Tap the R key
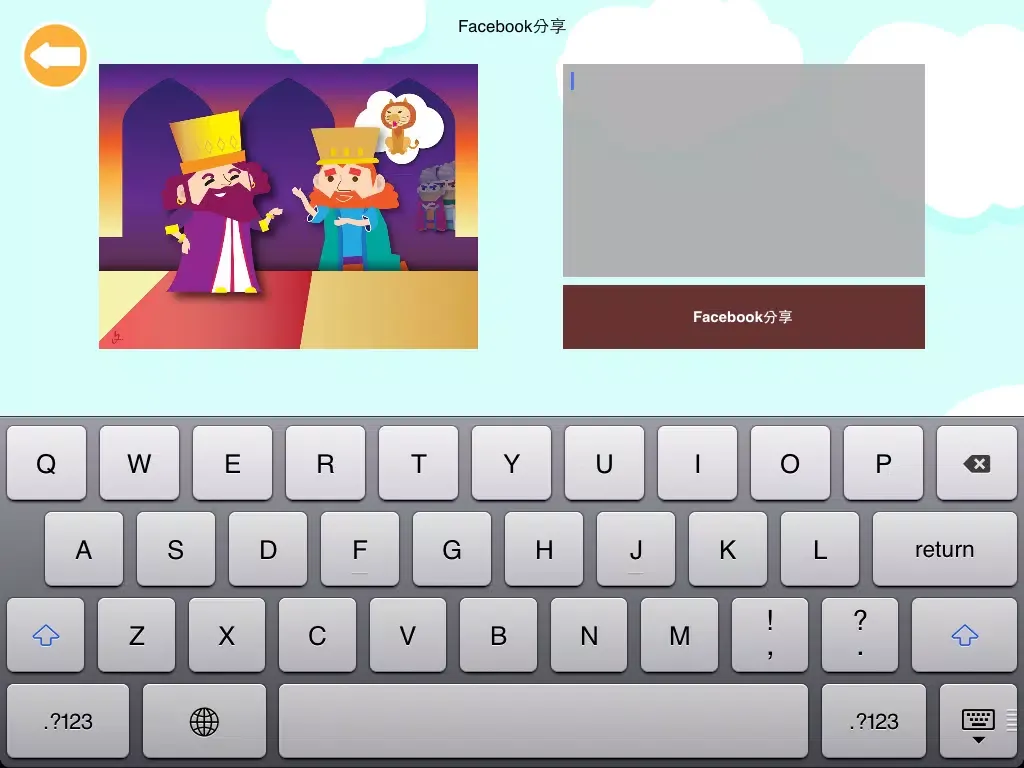Viewport: 1024px width, 768px height. coord(325,463)
